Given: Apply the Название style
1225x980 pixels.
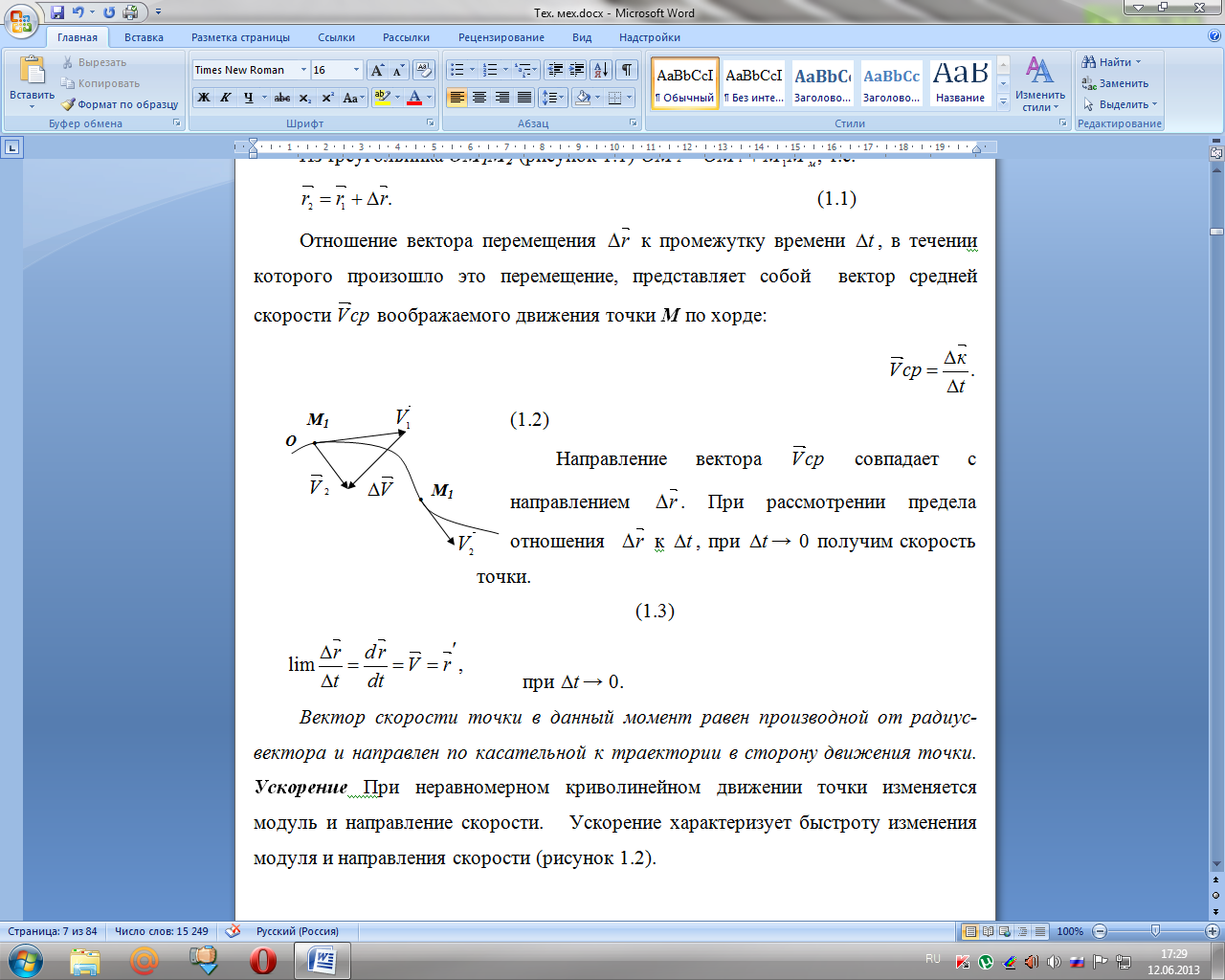Looking at the screenshot, I should coord(961,83).
